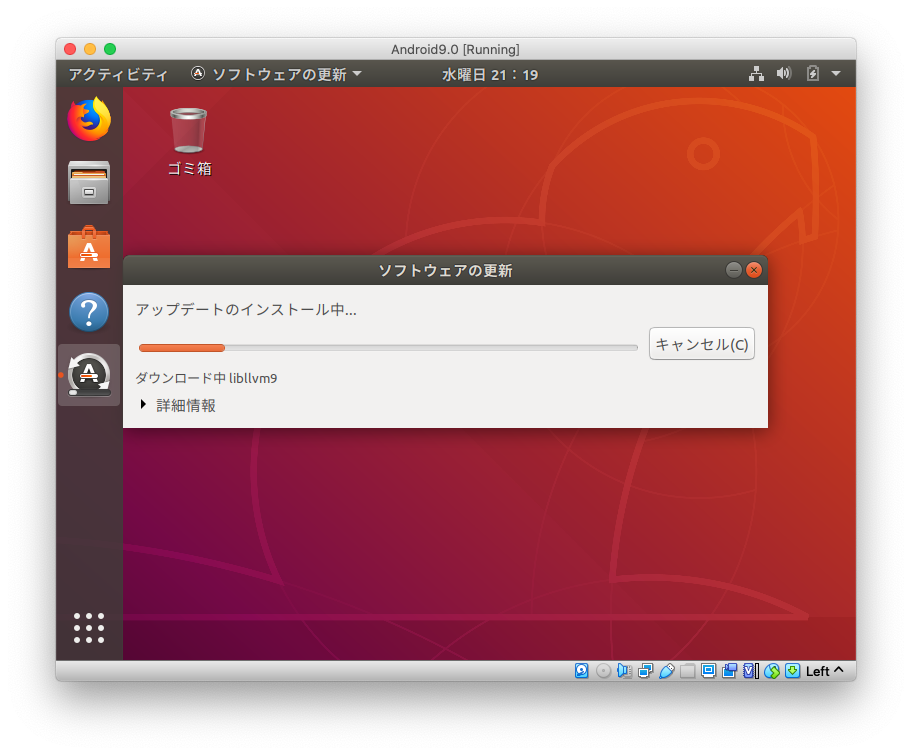Click the clock 水曜日 21:19
Screen dimensions: 912x755
(x=490, y=74)
